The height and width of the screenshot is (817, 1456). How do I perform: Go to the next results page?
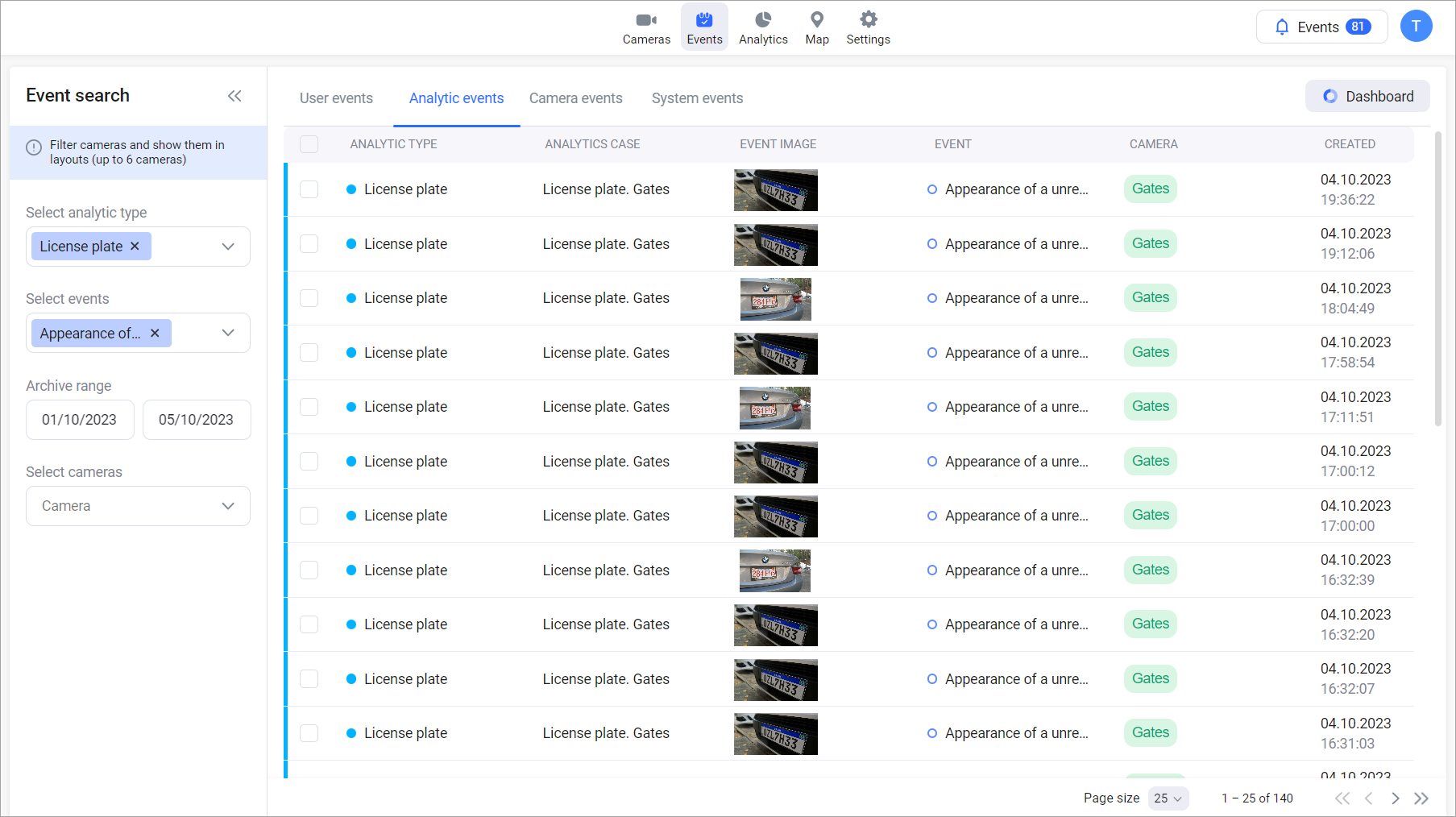[1395, 798]
